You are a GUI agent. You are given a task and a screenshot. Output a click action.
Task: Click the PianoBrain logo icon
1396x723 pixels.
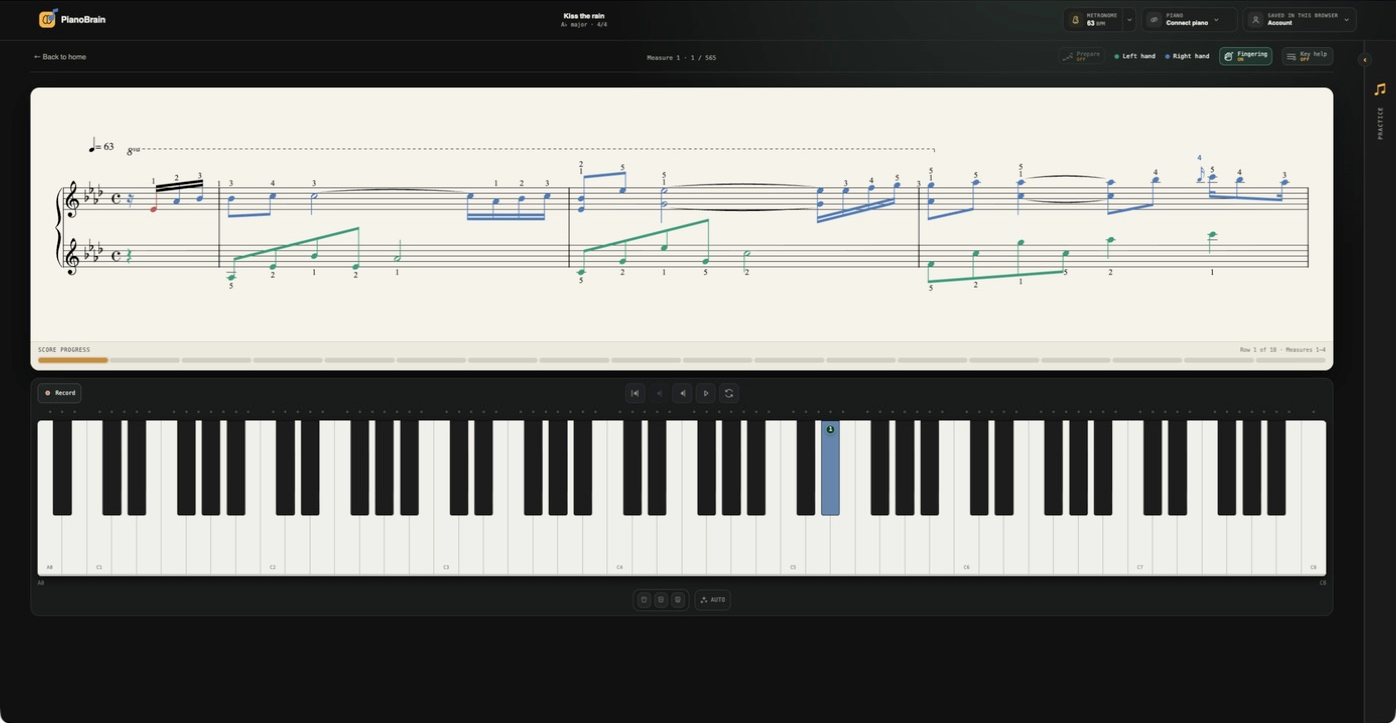(47, 18)
